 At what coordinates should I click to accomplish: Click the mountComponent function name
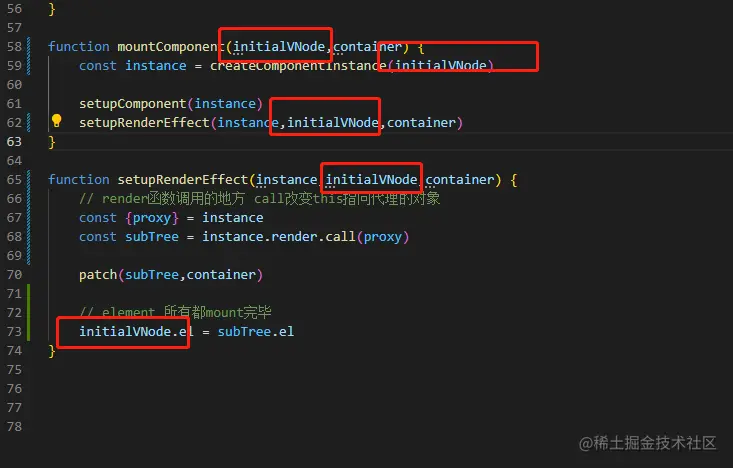click(x=171, y=47)
